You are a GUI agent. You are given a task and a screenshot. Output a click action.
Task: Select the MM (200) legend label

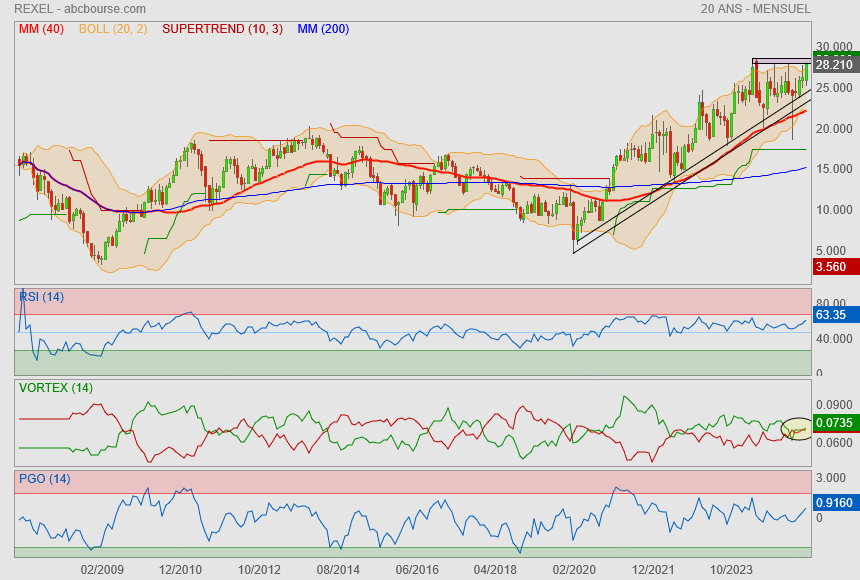(x=323, y=29)
